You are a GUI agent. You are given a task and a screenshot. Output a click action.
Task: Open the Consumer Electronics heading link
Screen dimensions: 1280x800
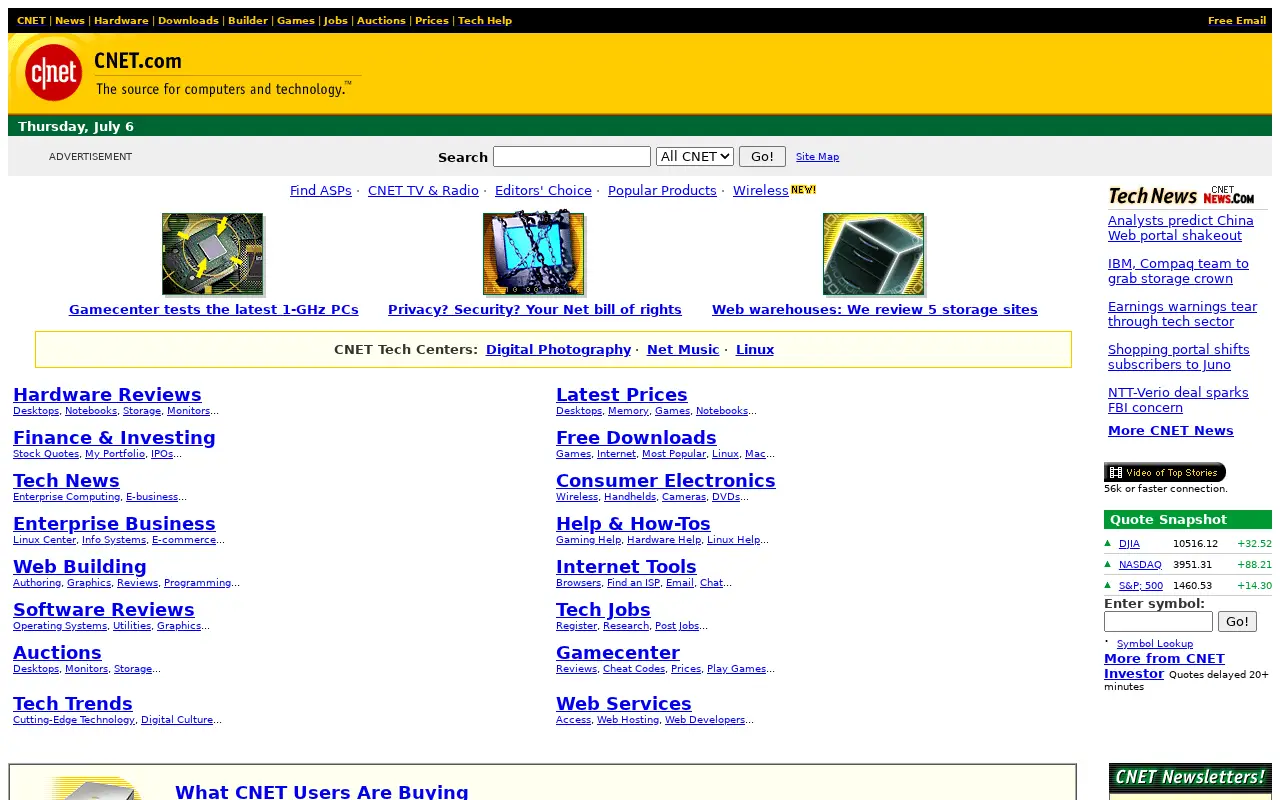tap(666, 480)
